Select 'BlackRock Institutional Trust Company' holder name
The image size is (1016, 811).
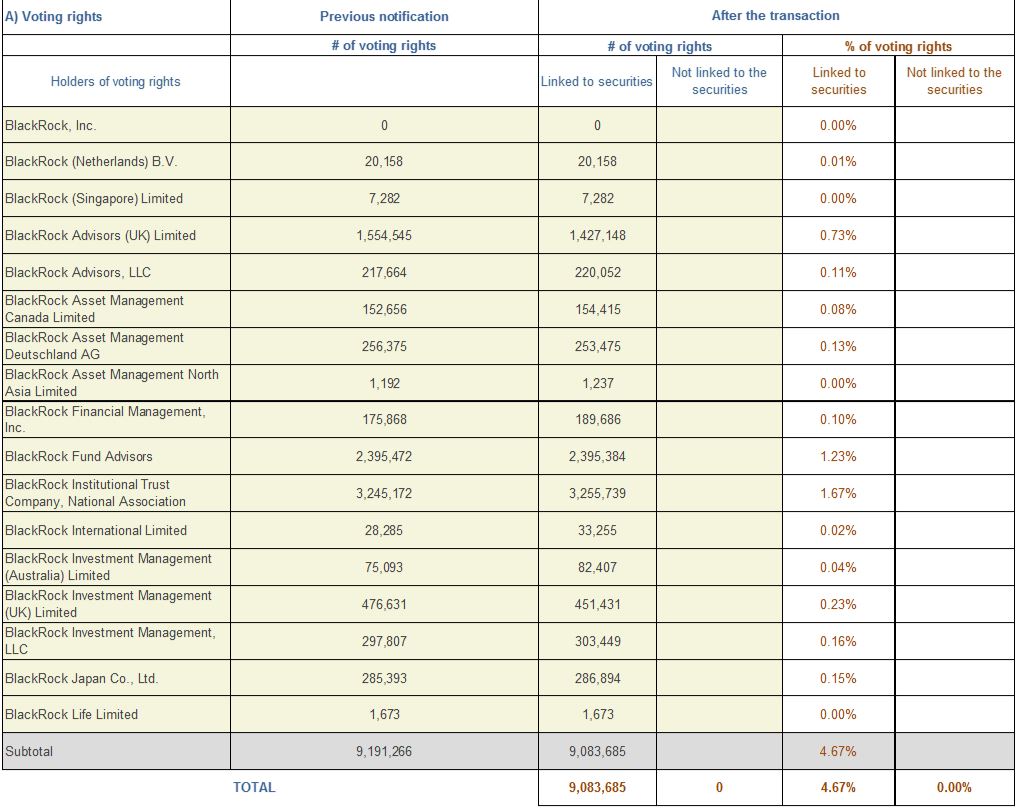pyautogui.click(x=95, y=493)
